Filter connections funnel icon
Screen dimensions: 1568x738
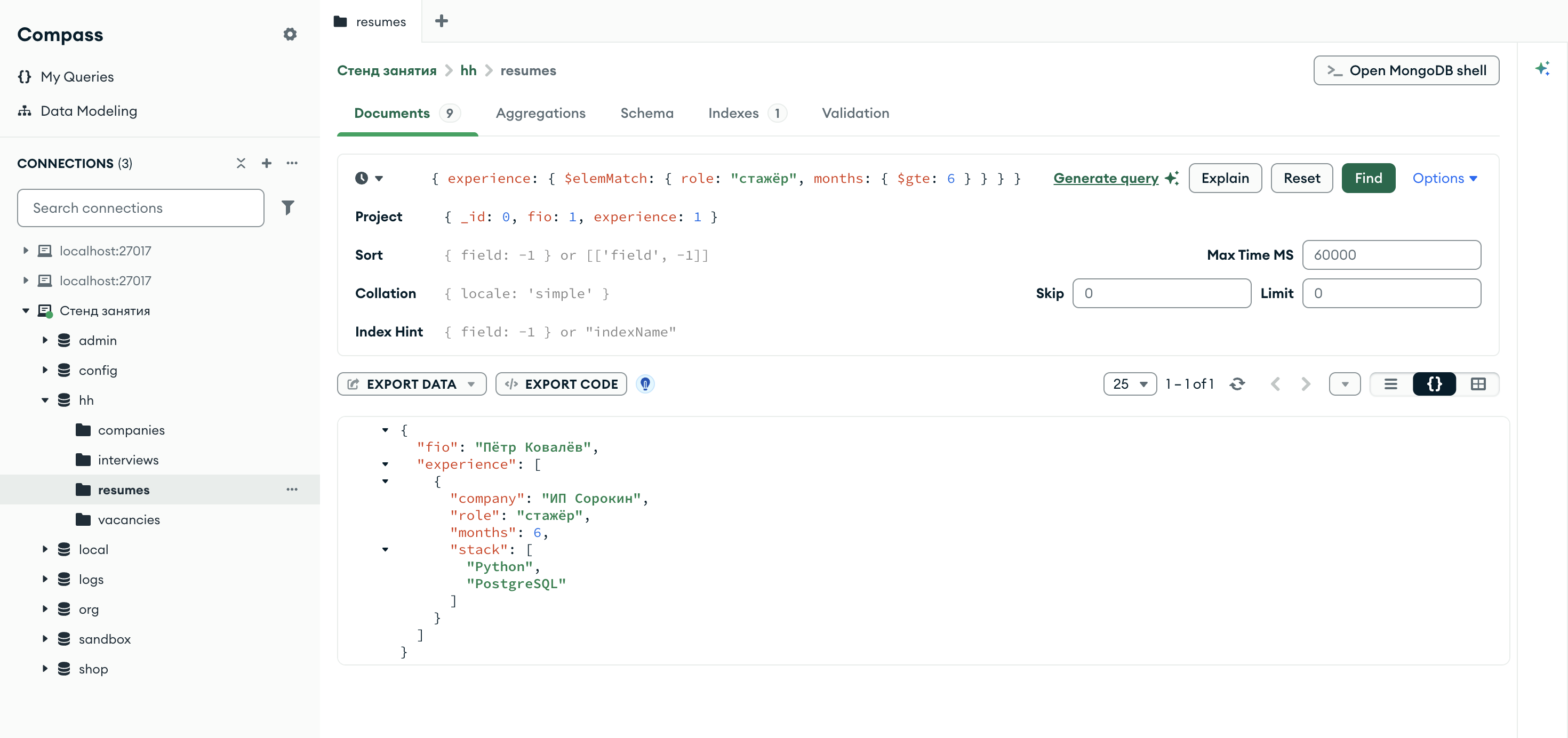click(x=288, y=207)
